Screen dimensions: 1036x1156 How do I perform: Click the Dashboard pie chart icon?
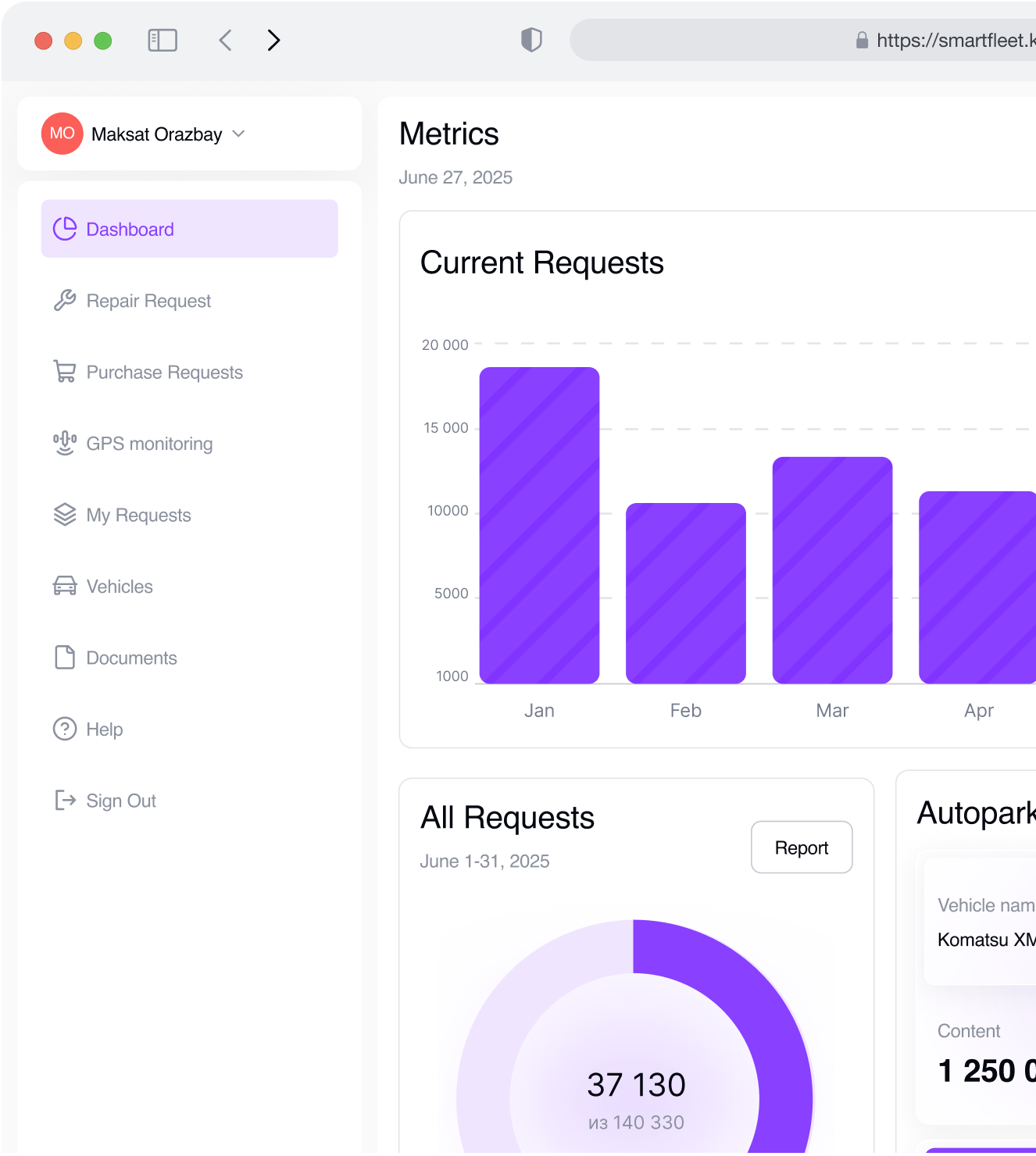(65, 229)
